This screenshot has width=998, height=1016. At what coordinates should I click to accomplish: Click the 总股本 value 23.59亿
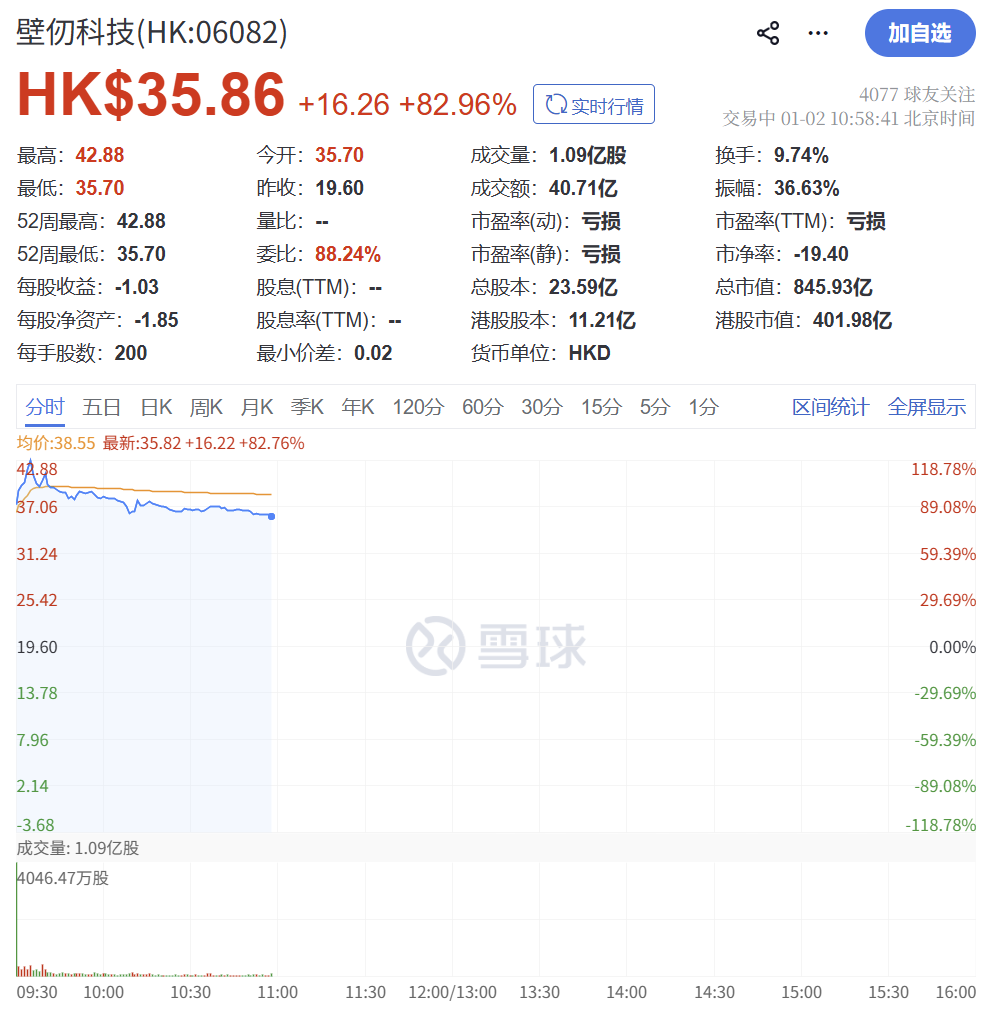tap(583, 287)
